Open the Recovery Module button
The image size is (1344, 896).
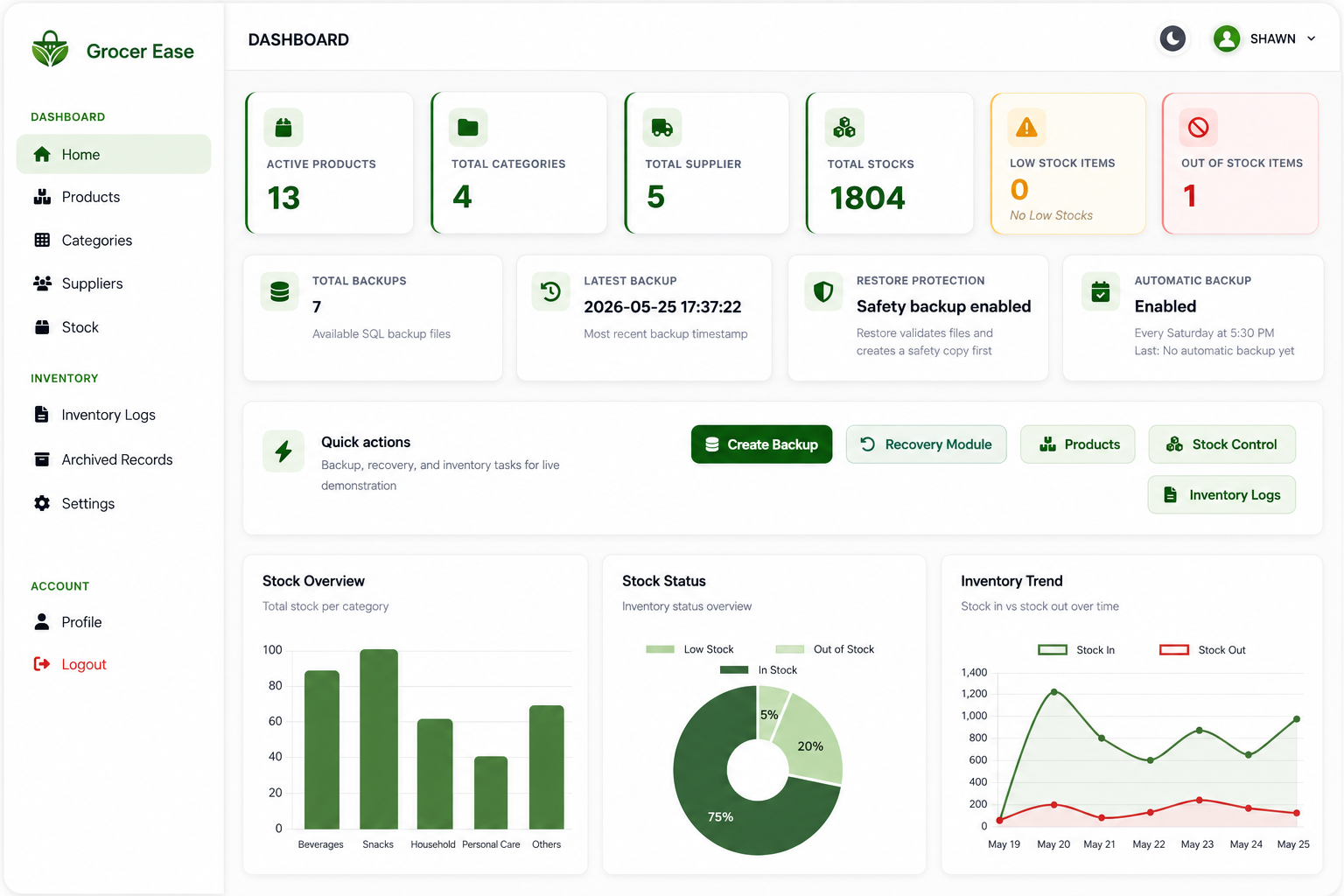(x=926, y=444)
